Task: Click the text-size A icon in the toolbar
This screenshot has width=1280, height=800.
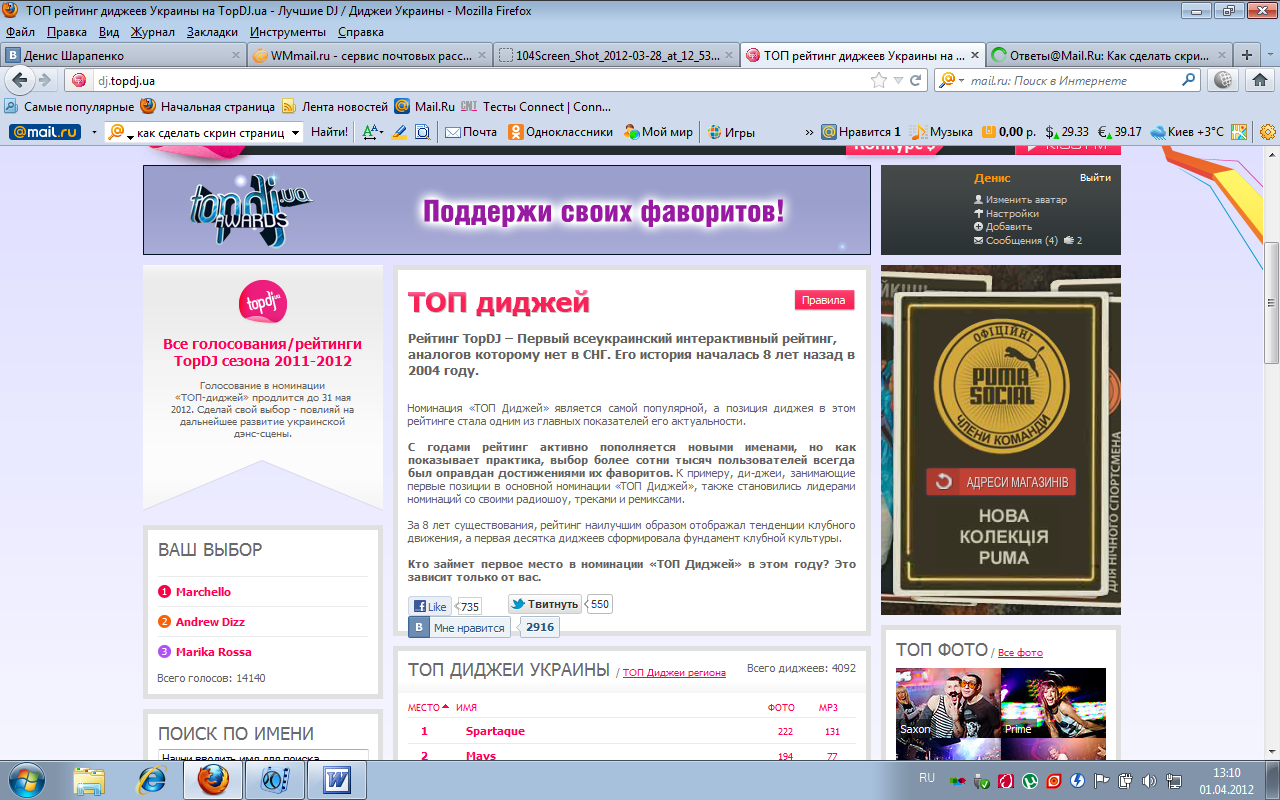Action: point(372,132)
